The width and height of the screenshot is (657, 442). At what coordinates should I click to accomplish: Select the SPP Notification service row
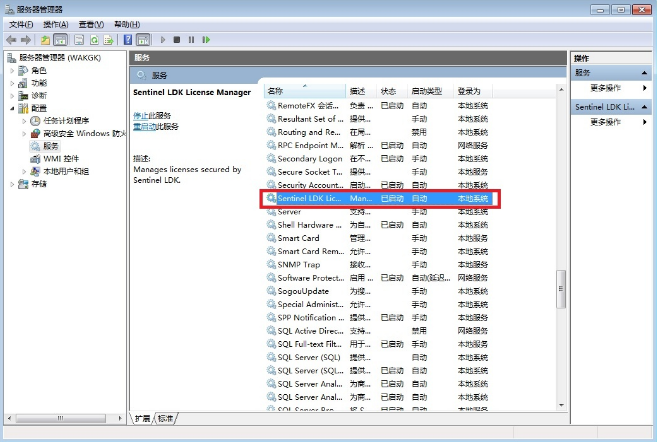[379, 318]
